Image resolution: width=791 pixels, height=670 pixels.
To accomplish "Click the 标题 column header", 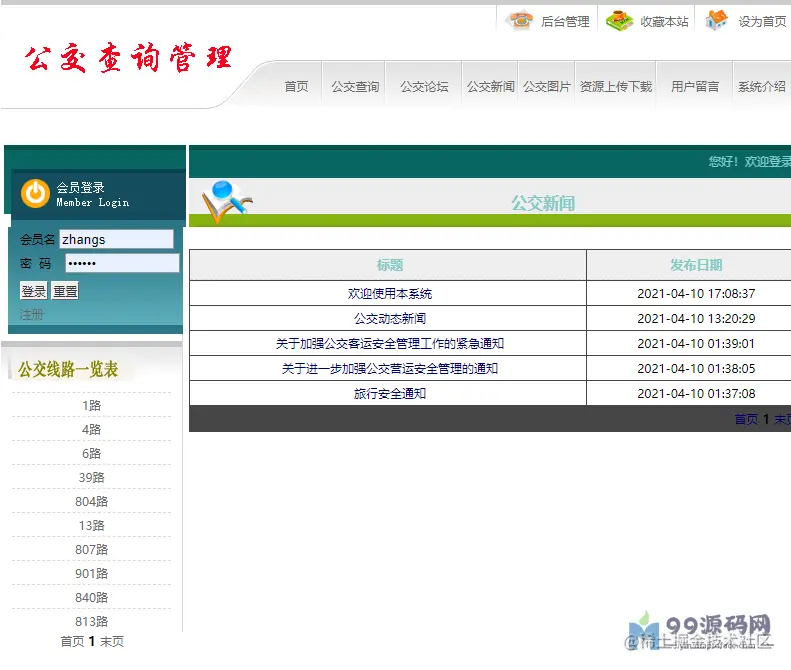I will pos(389,265).
